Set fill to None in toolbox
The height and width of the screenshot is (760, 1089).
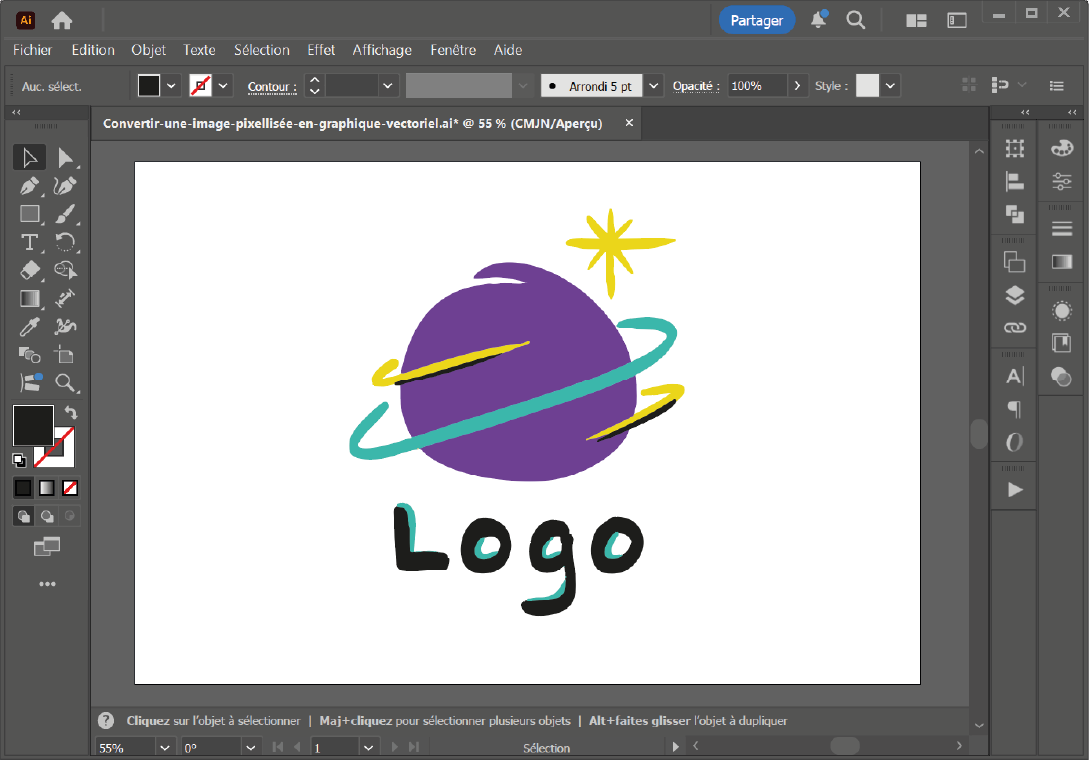click(x=70, y=488)
